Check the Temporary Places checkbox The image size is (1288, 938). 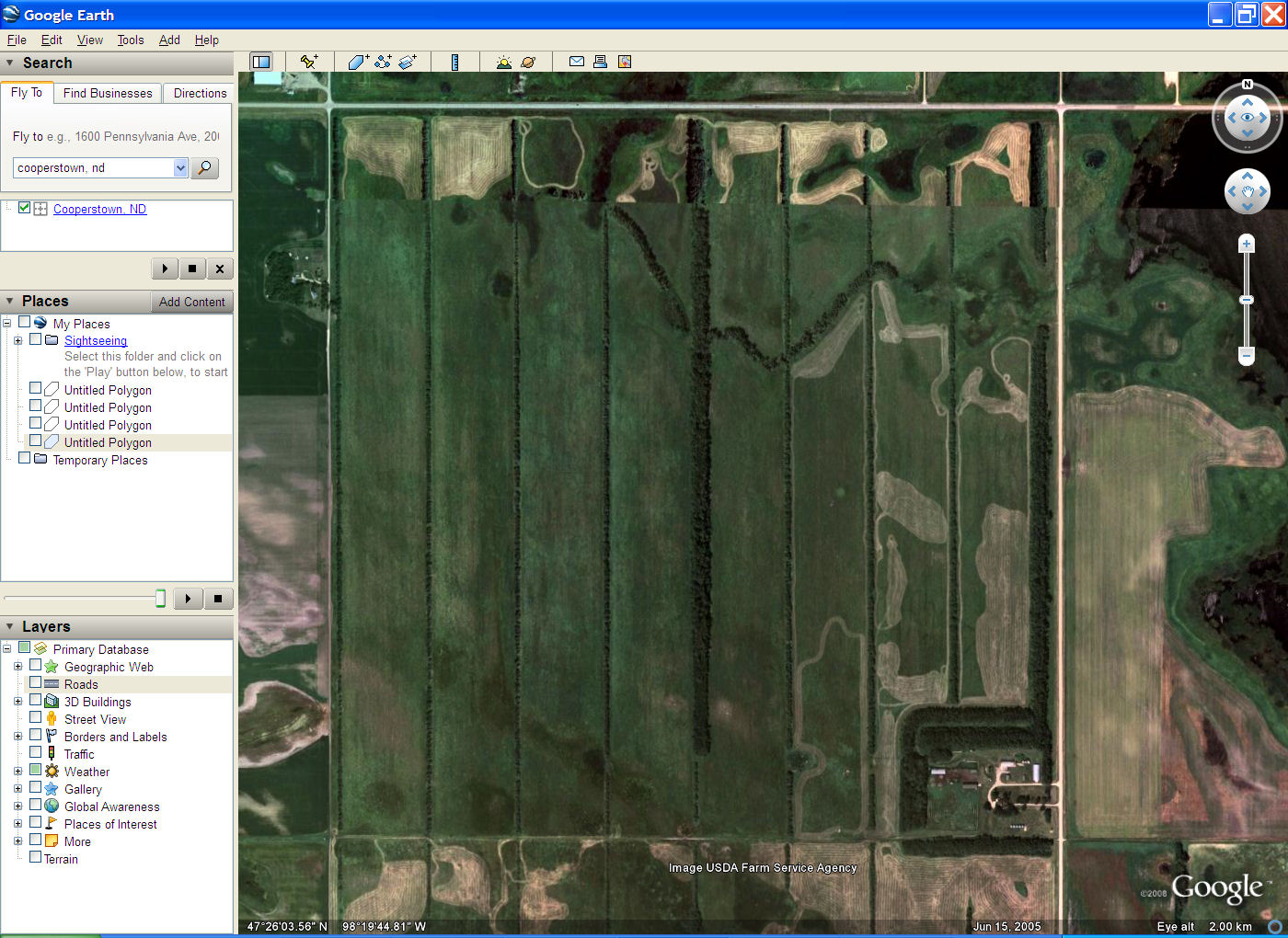[24, 458]
